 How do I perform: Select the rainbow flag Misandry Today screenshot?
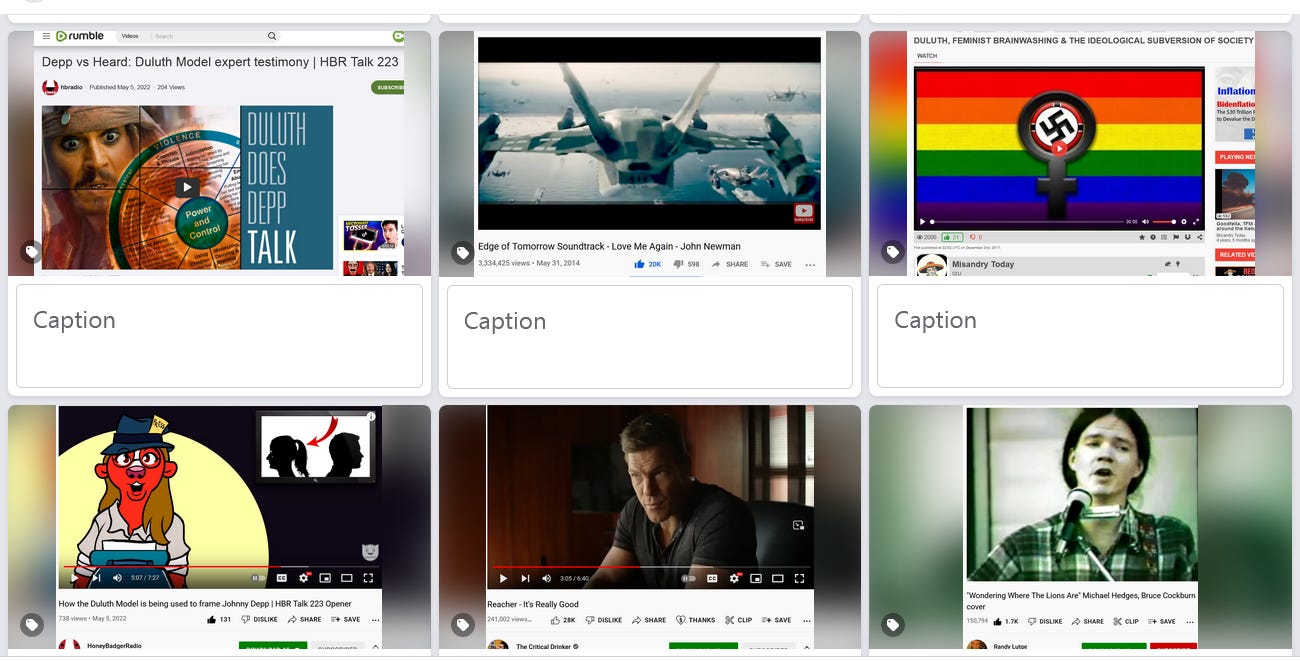pos(1080,153)
